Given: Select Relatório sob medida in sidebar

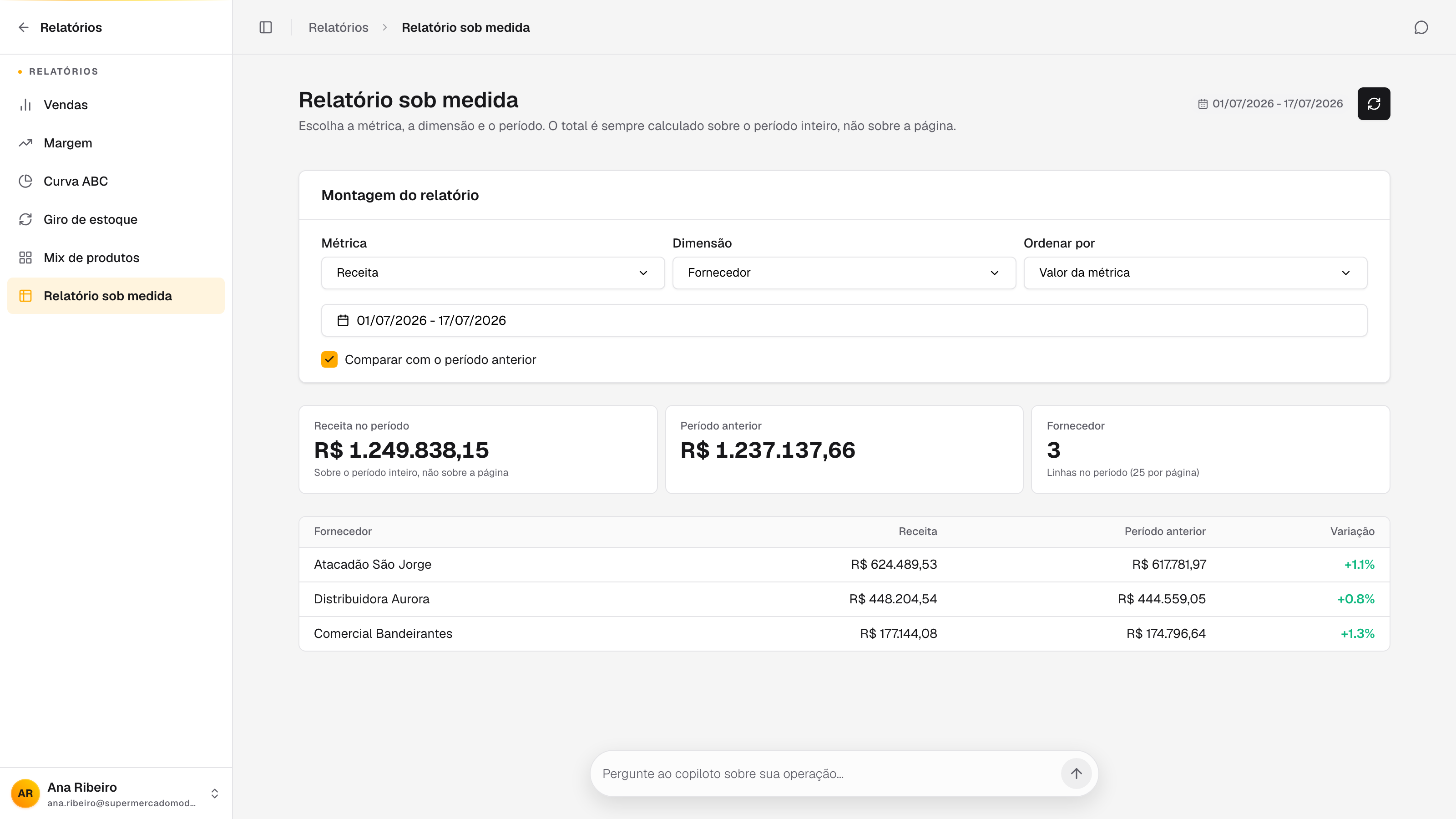Looking at the screenshot, I should [x=116, y=296].
